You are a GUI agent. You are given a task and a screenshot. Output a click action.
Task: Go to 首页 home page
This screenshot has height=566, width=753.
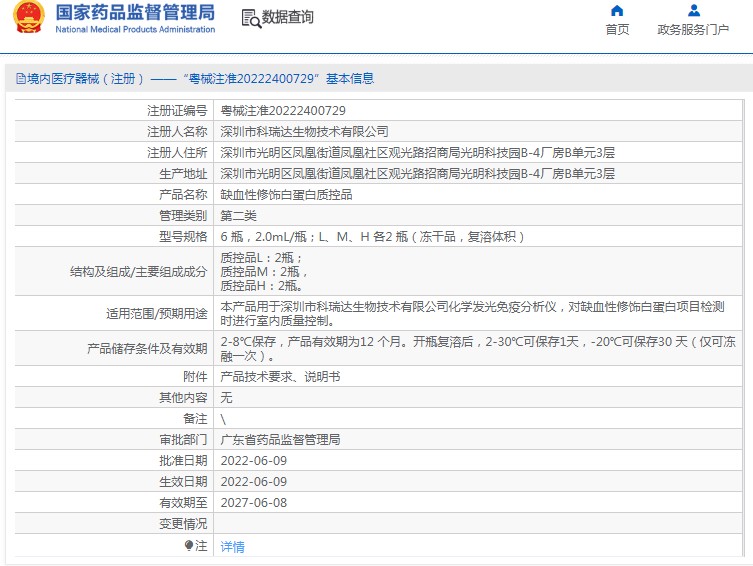tap(617, 29)
